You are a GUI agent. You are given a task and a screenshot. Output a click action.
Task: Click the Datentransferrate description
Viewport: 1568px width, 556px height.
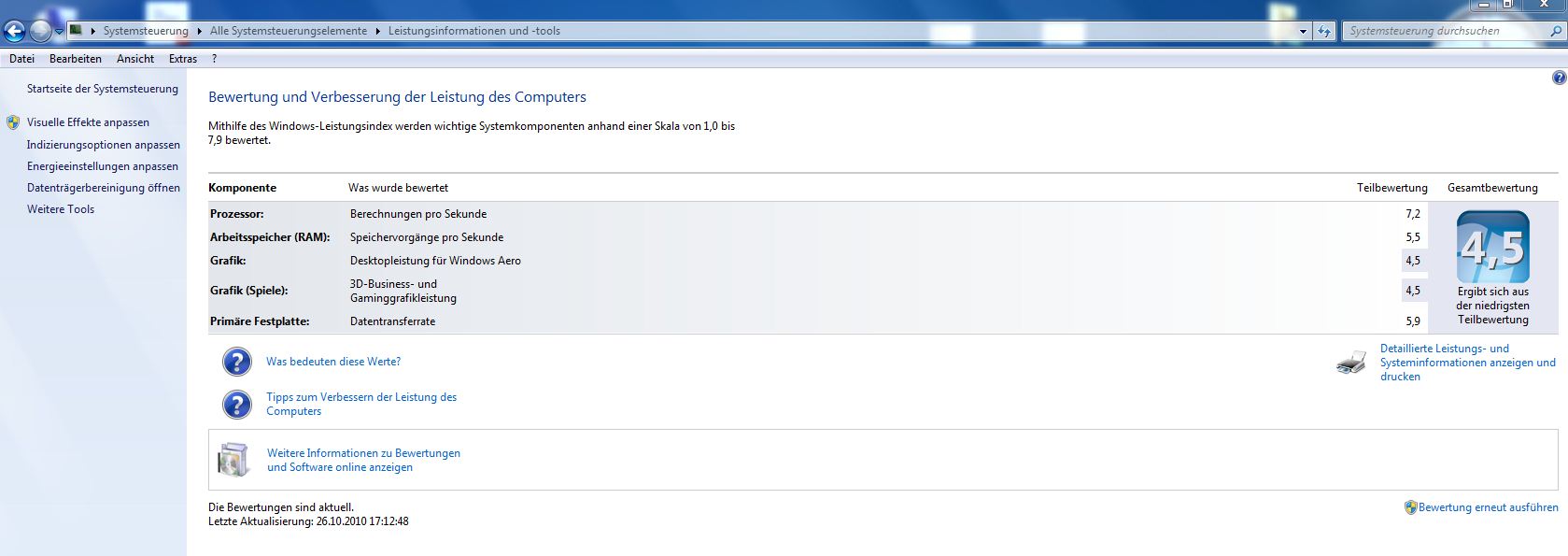point(392,321)
